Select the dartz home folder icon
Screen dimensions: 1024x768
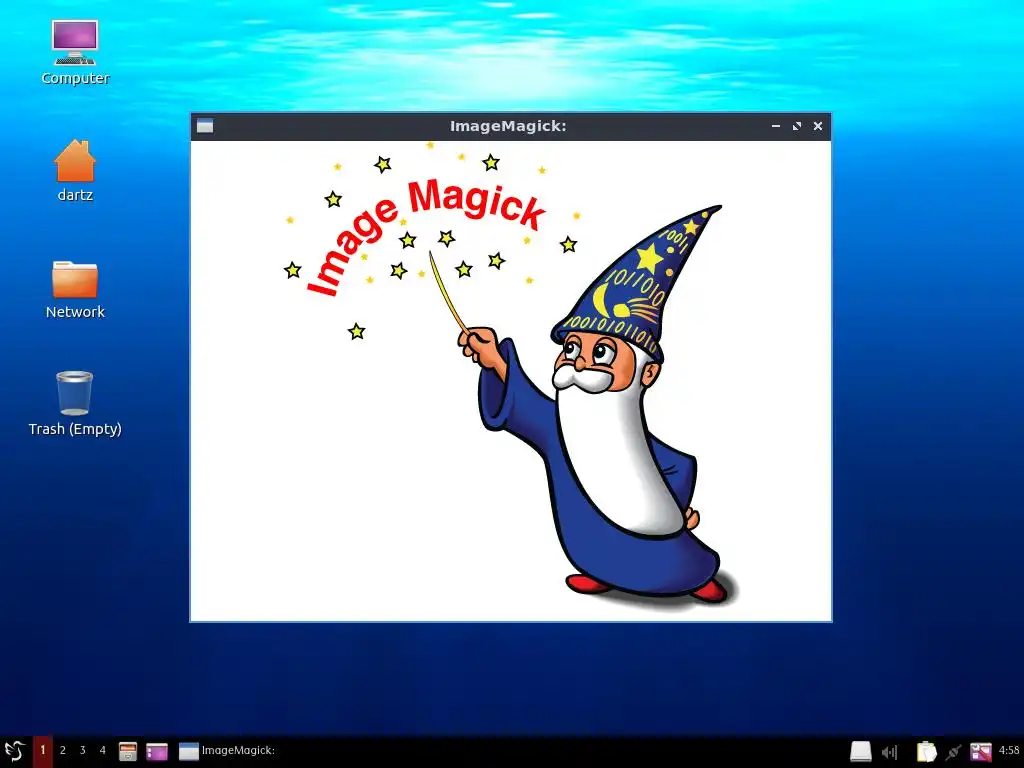75,170
